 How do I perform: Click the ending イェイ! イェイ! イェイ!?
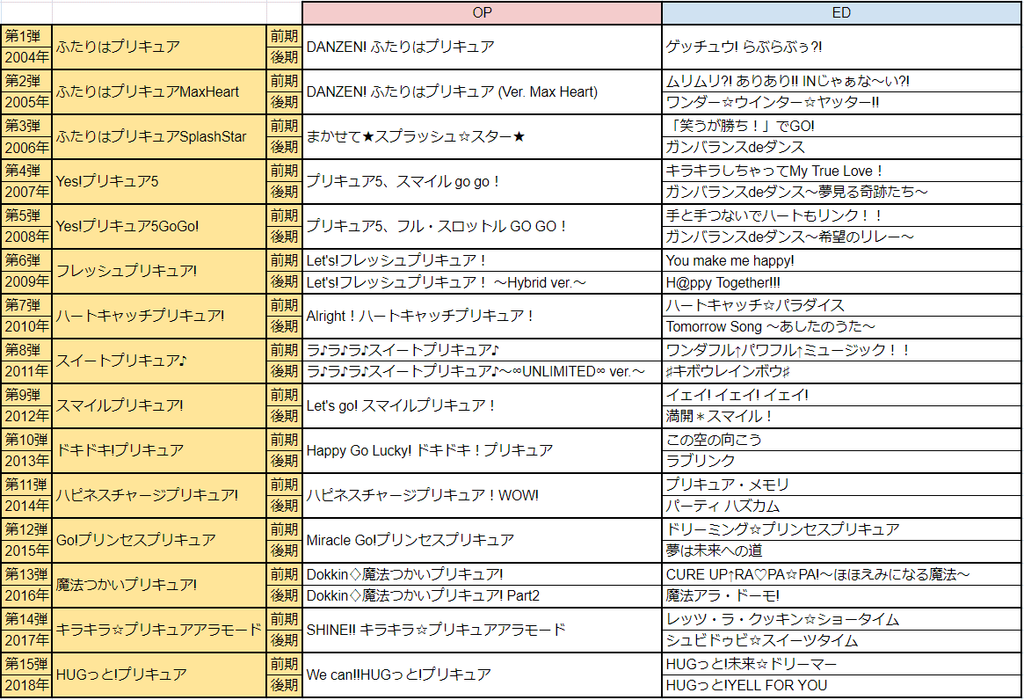(x=841, y=395)
